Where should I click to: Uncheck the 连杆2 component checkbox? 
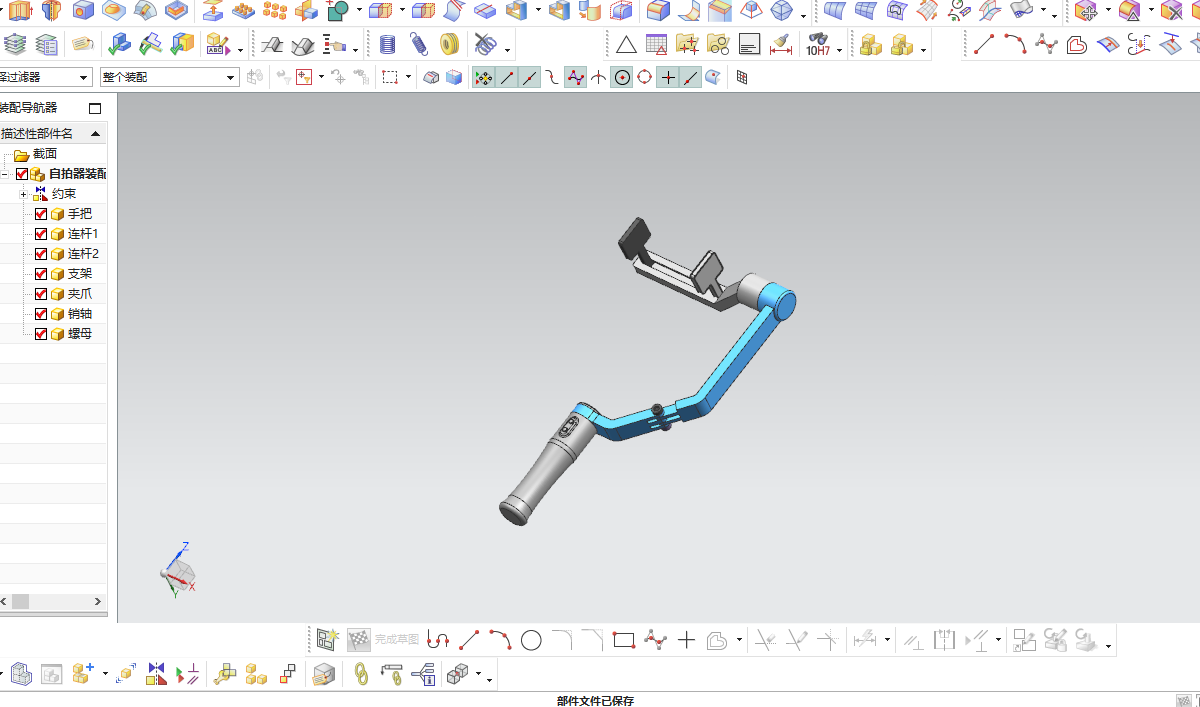(41, 254)
